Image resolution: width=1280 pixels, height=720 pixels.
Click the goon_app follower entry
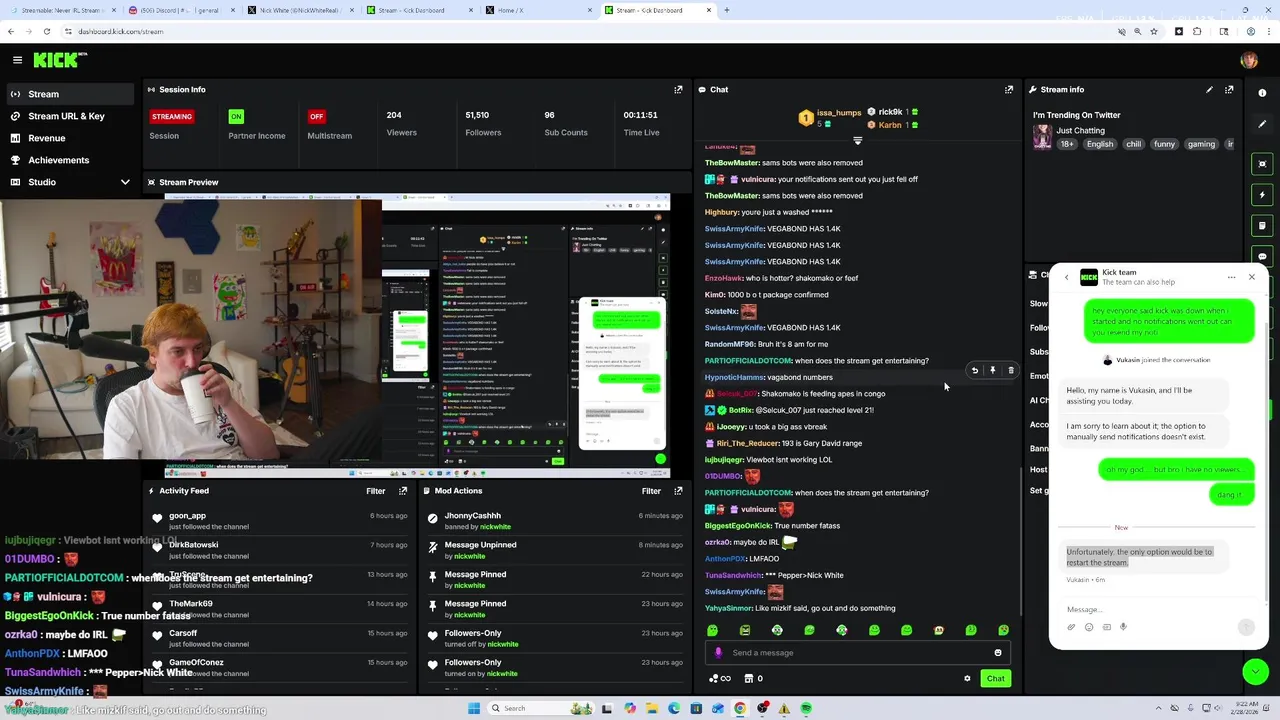pyautogui.click(x=280, y=520)
